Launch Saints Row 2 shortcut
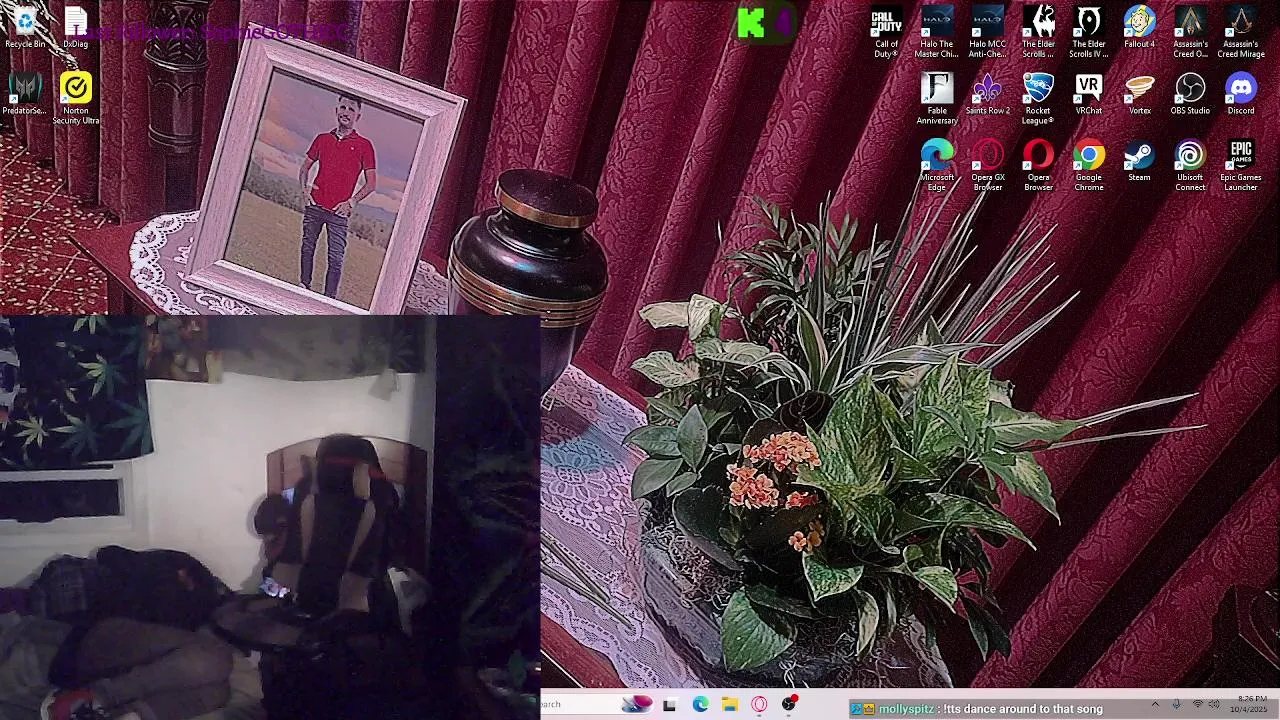 click(988, 94)
